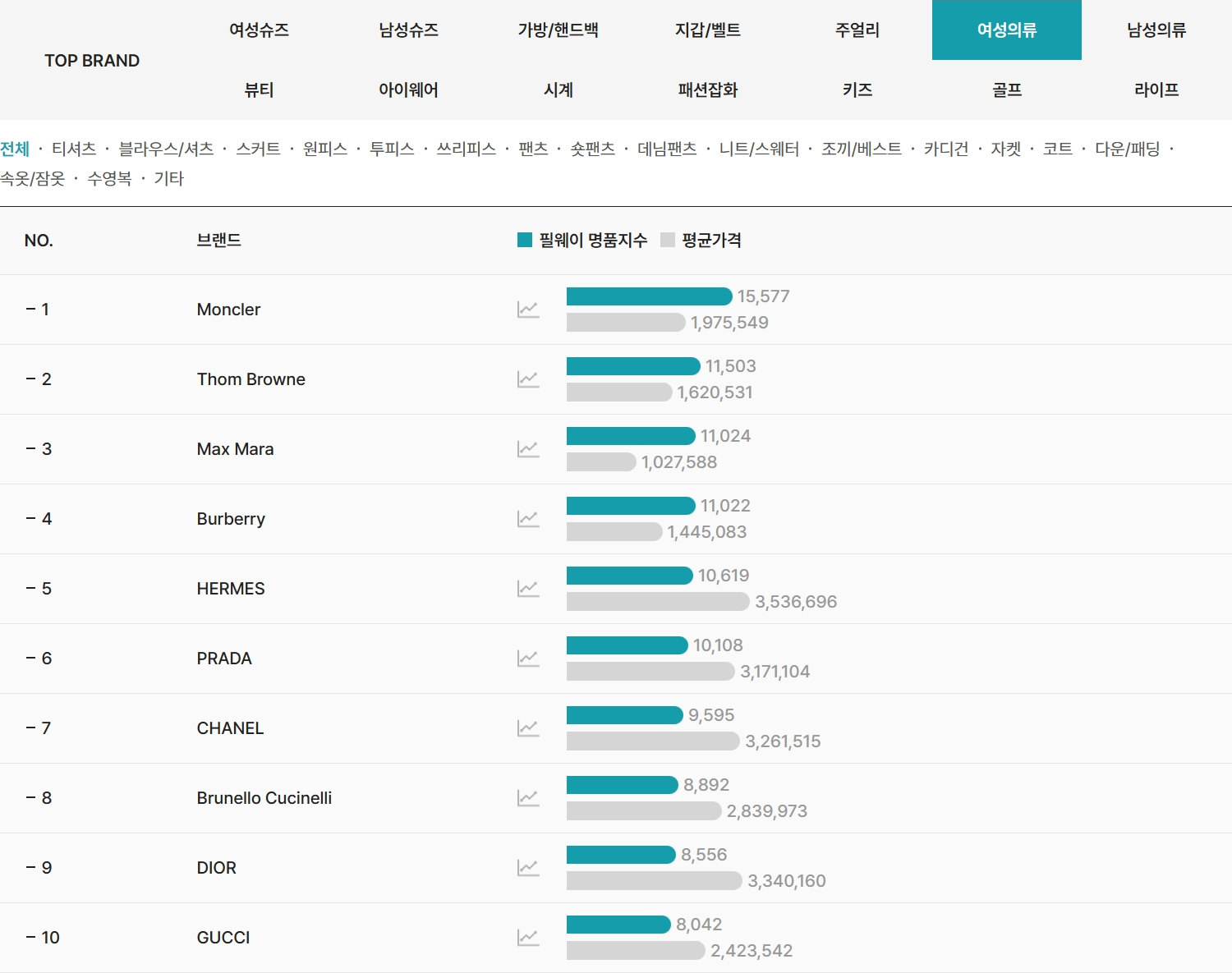The width and height of the screenshot is (1232, 973).
Task: Filter by 숏팬츠 subcategory
Action: (x=593, y=149)
